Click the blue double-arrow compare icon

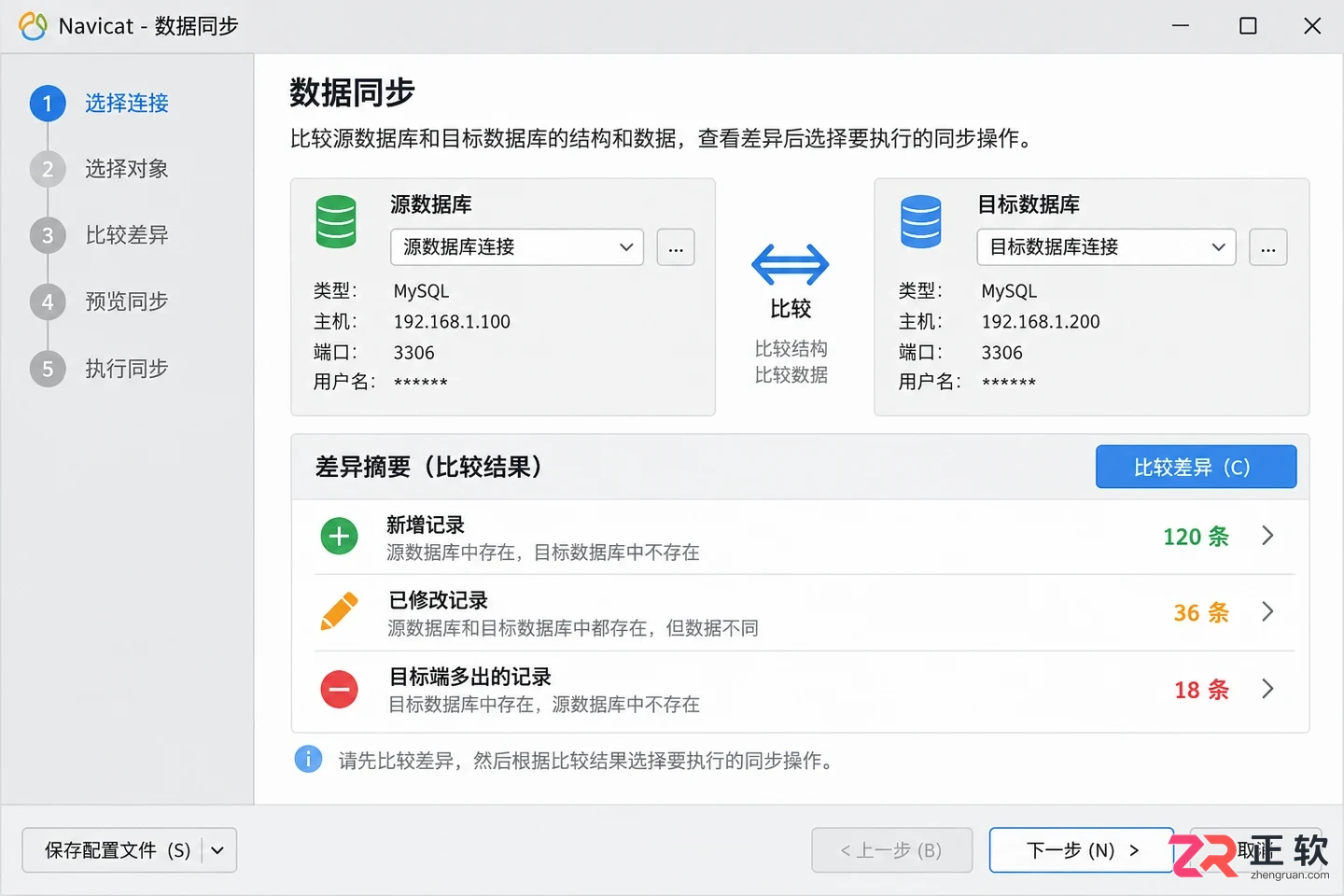(x=791, y=265)
